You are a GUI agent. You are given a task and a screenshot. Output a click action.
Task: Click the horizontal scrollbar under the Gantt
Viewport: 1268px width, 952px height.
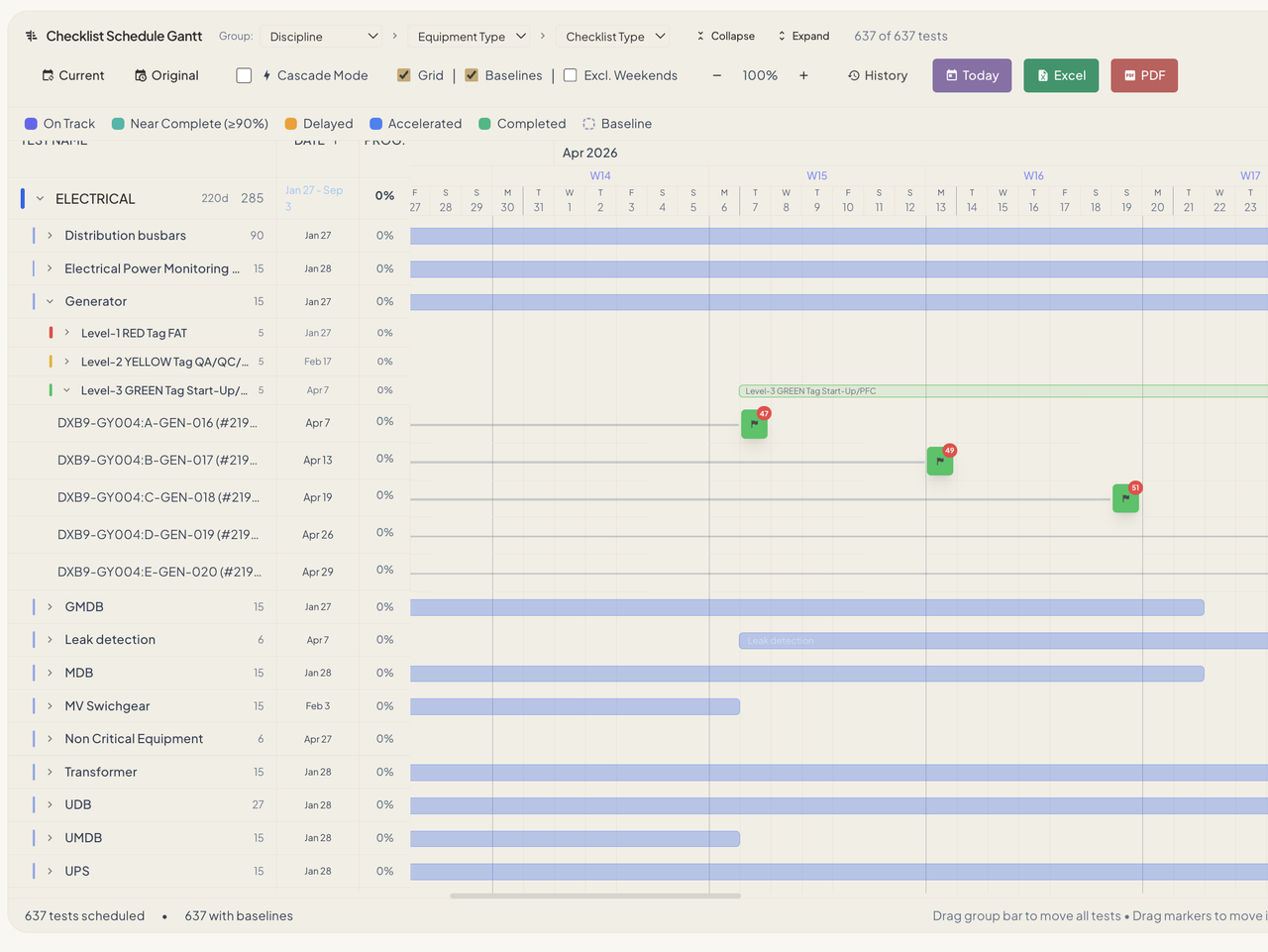[595, 896]
